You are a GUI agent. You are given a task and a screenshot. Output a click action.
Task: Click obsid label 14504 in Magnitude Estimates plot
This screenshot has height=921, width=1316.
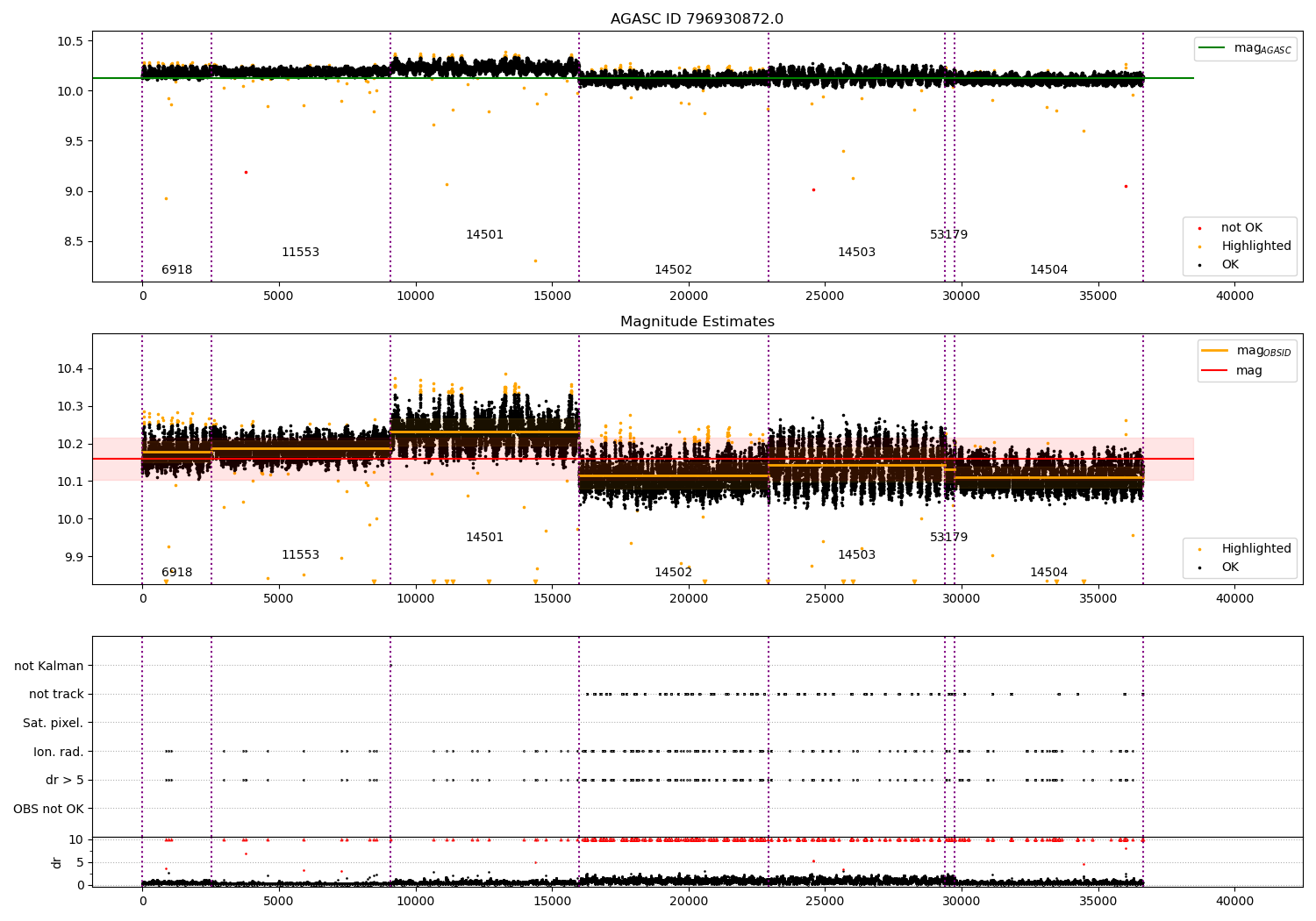click(1048, 573)
